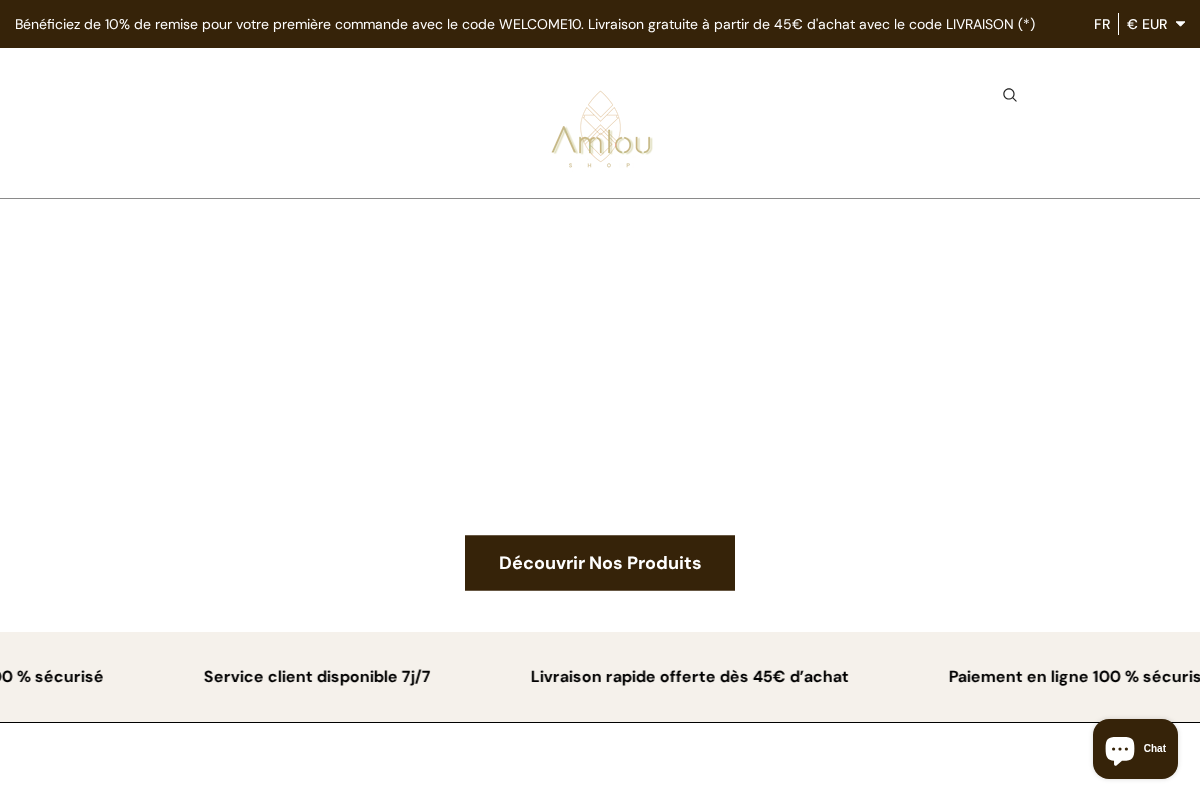Click the magnifying glass to start a product search
The width and height of the screenshot is (1200, 800).
pyautogui.click(x=1010, y=94)
